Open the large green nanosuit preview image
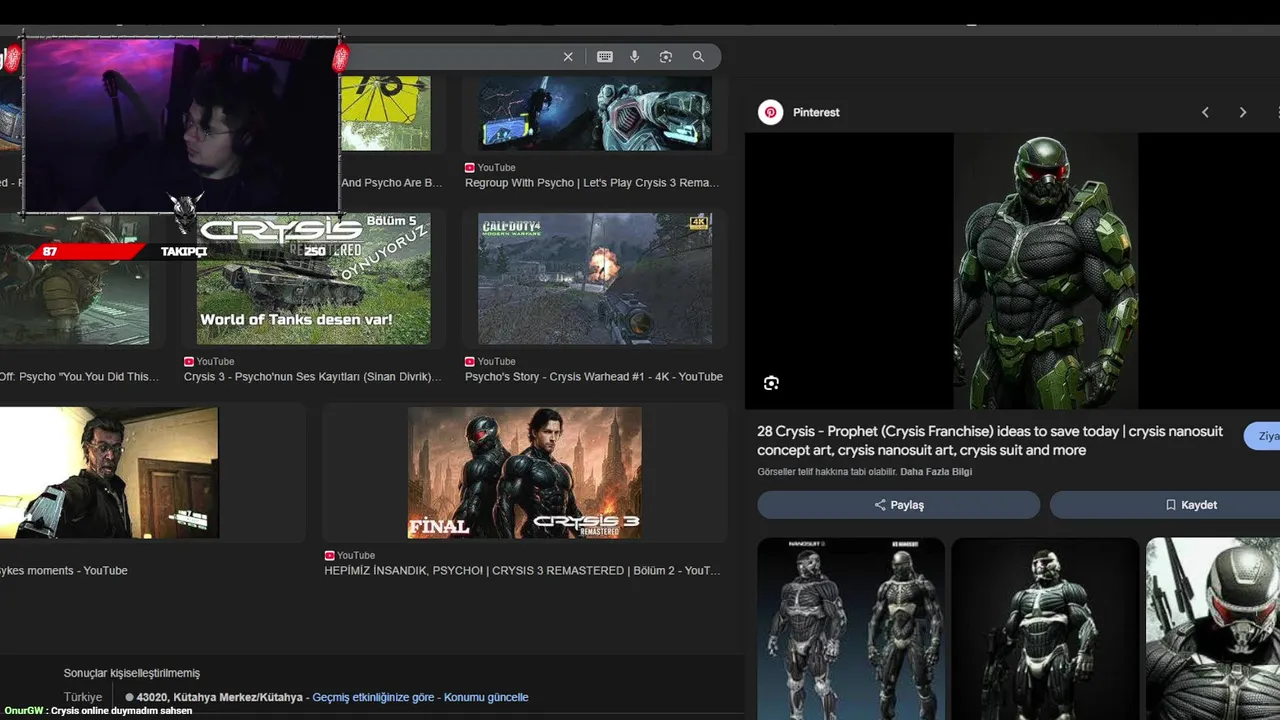This screenshot has height=720, width=1280. [1045, 271]
